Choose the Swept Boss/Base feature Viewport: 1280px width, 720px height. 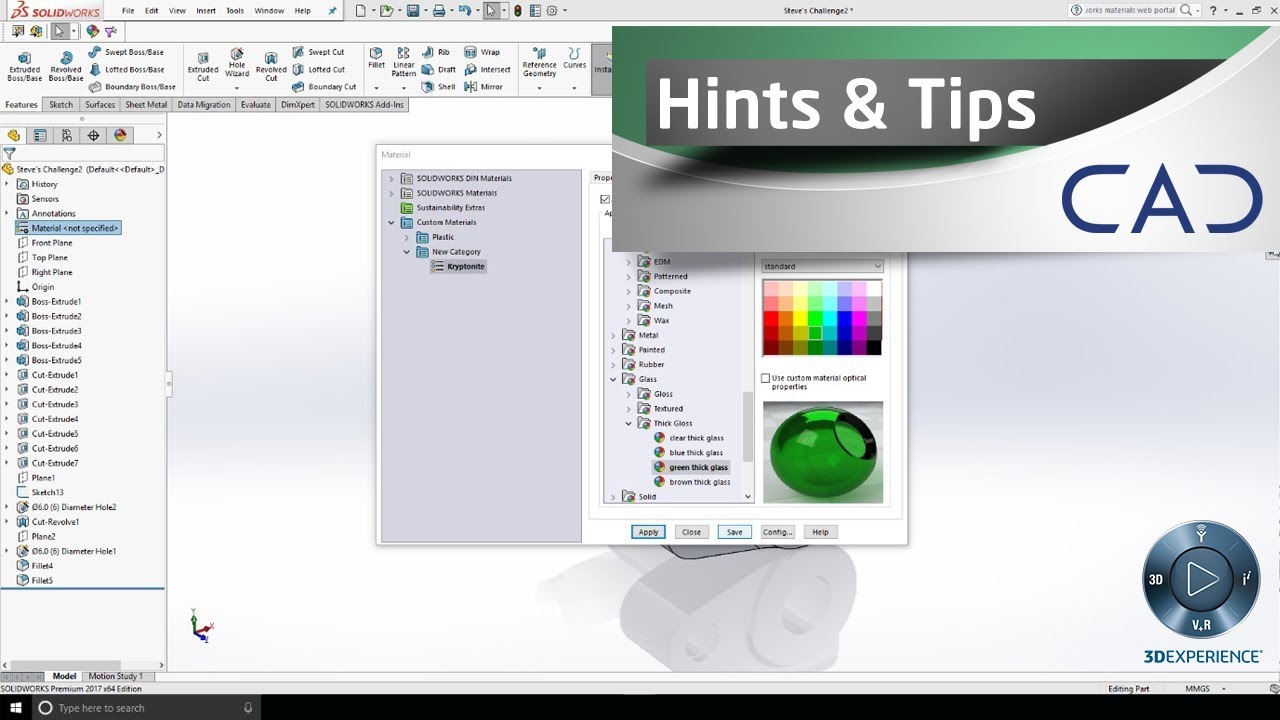point(126,52)
